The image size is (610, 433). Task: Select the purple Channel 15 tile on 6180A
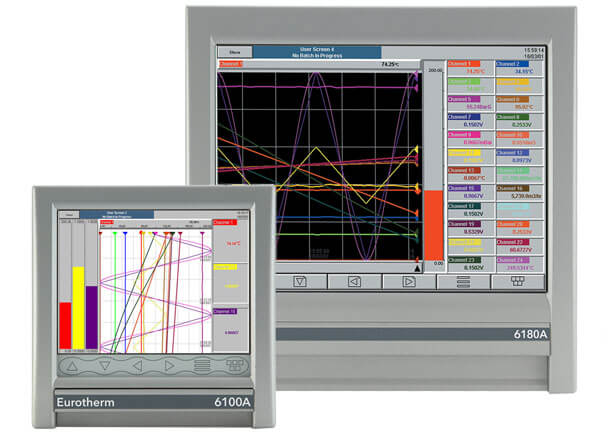[x=471, y=193]
